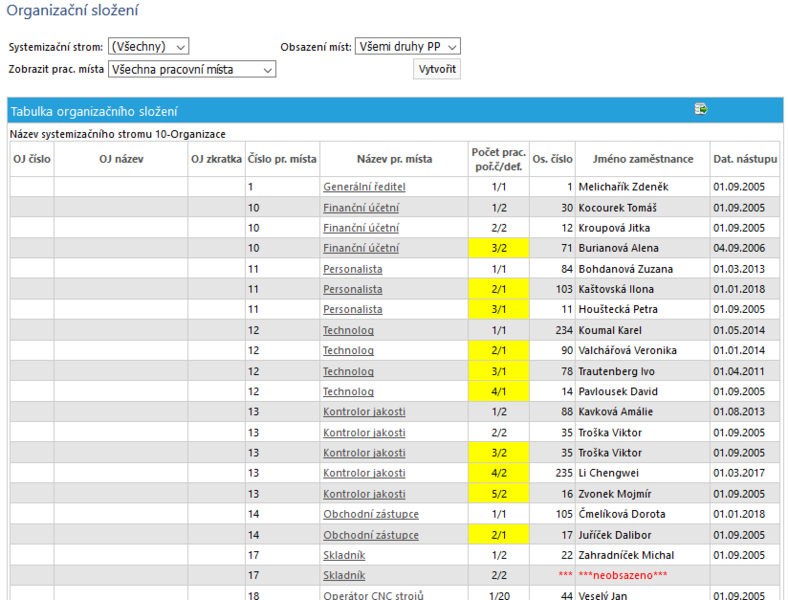Open Technolog link for Koumal Karel
Viewport: 788px width, 600px height.
tap(348, 331)
